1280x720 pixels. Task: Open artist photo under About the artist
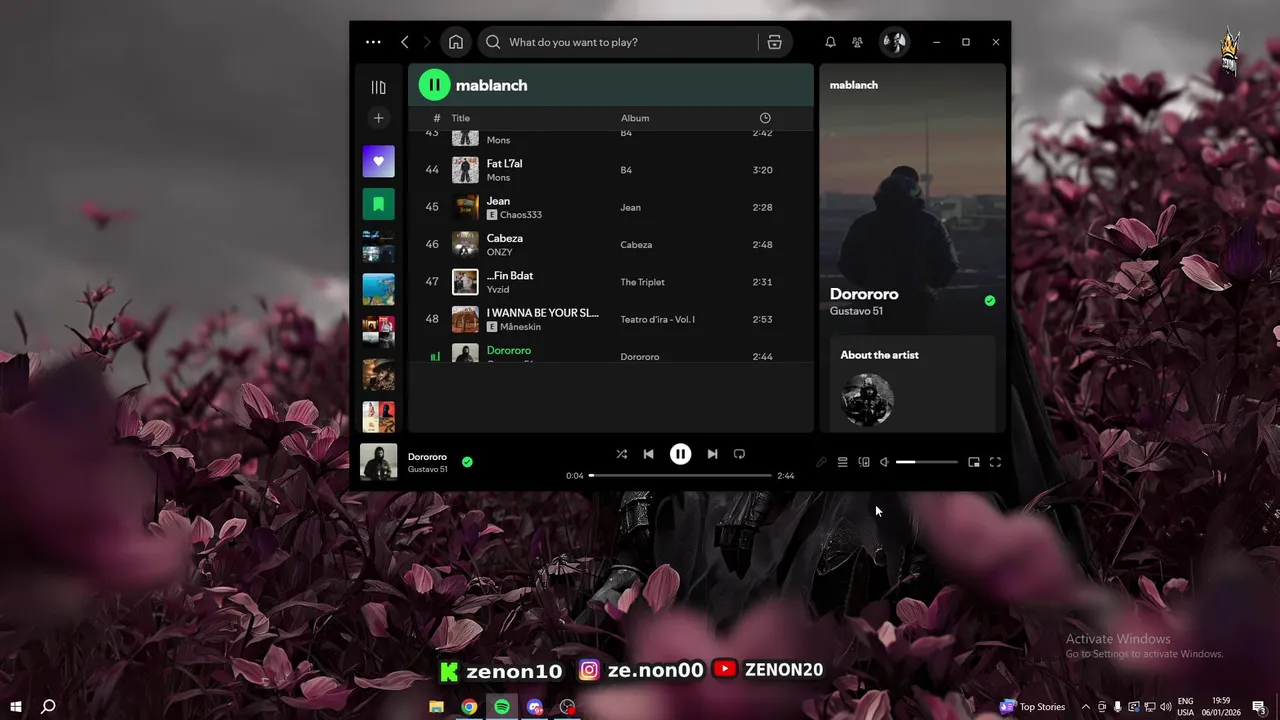867,400
